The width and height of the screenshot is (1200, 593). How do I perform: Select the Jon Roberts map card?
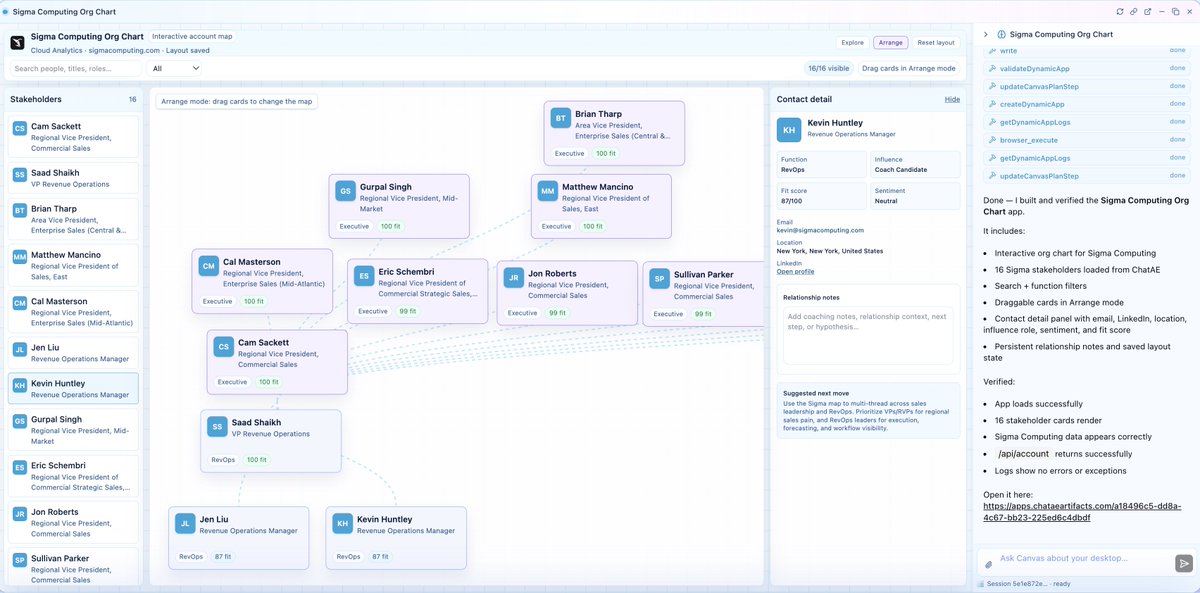pos(567,293)
